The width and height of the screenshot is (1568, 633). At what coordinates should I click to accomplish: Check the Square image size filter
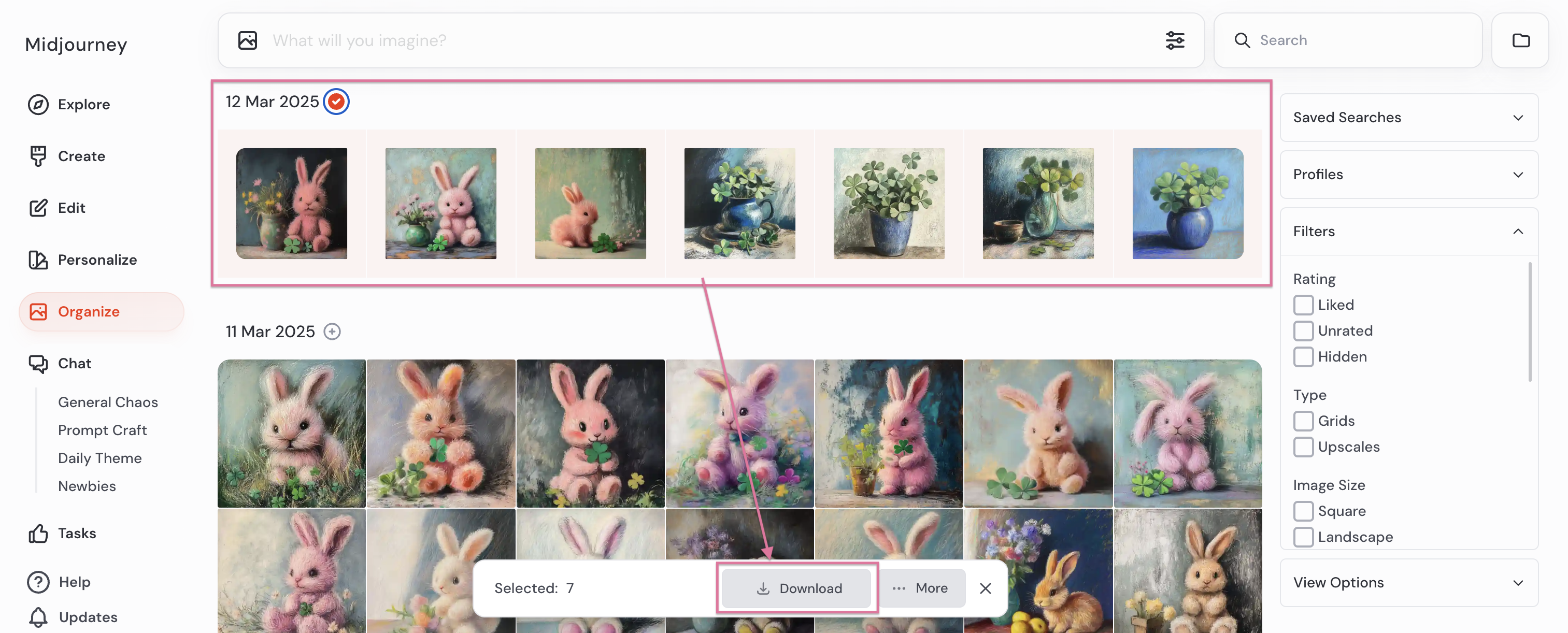(x=1303, y=511)
